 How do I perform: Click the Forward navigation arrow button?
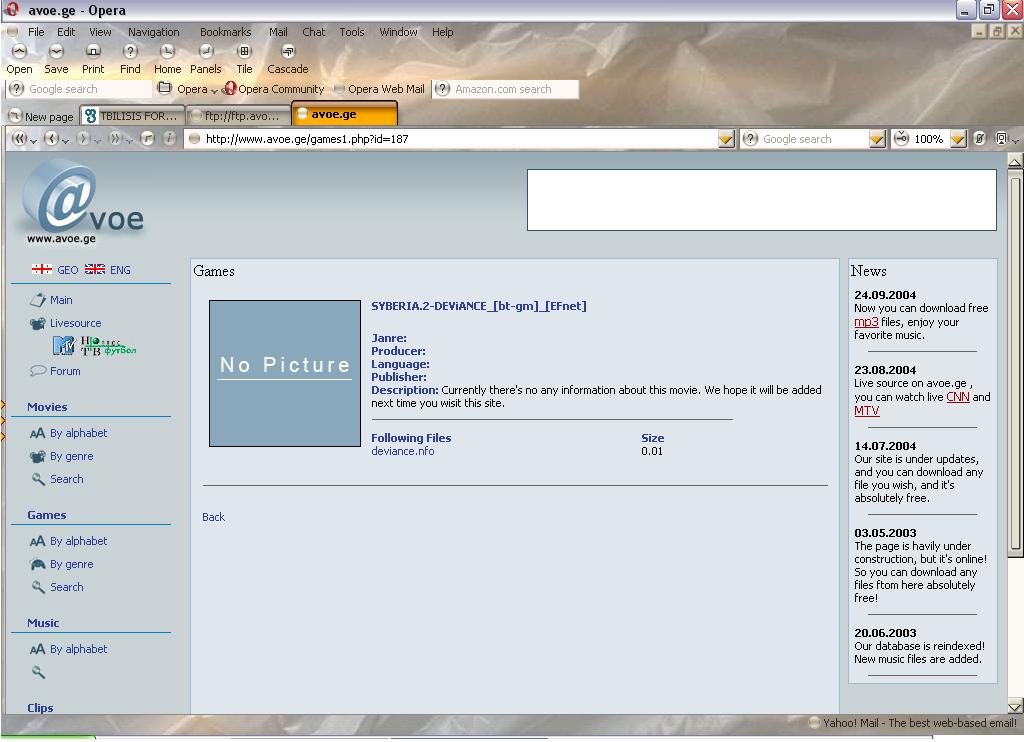(x=83, y=138)
